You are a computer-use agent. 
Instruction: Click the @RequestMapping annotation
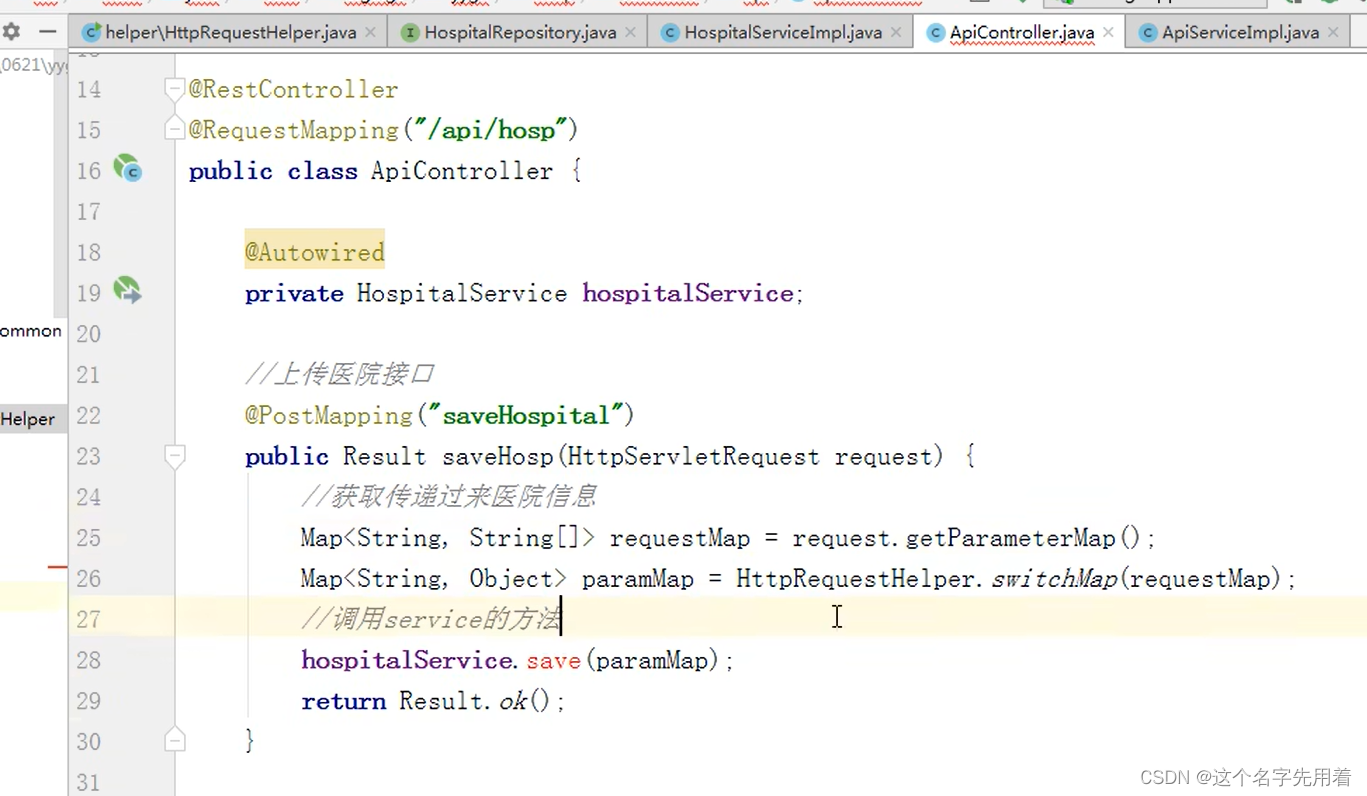point(294,130)
